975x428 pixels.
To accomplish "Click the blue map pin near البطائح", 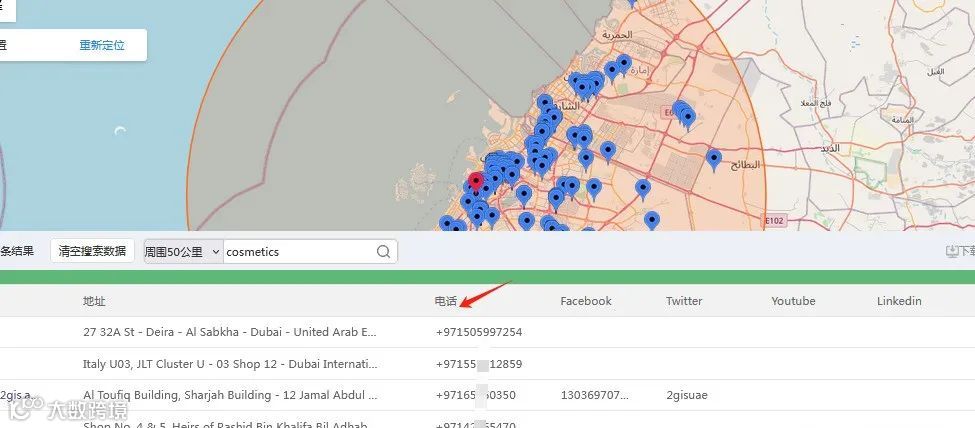I will click(714, 160).
